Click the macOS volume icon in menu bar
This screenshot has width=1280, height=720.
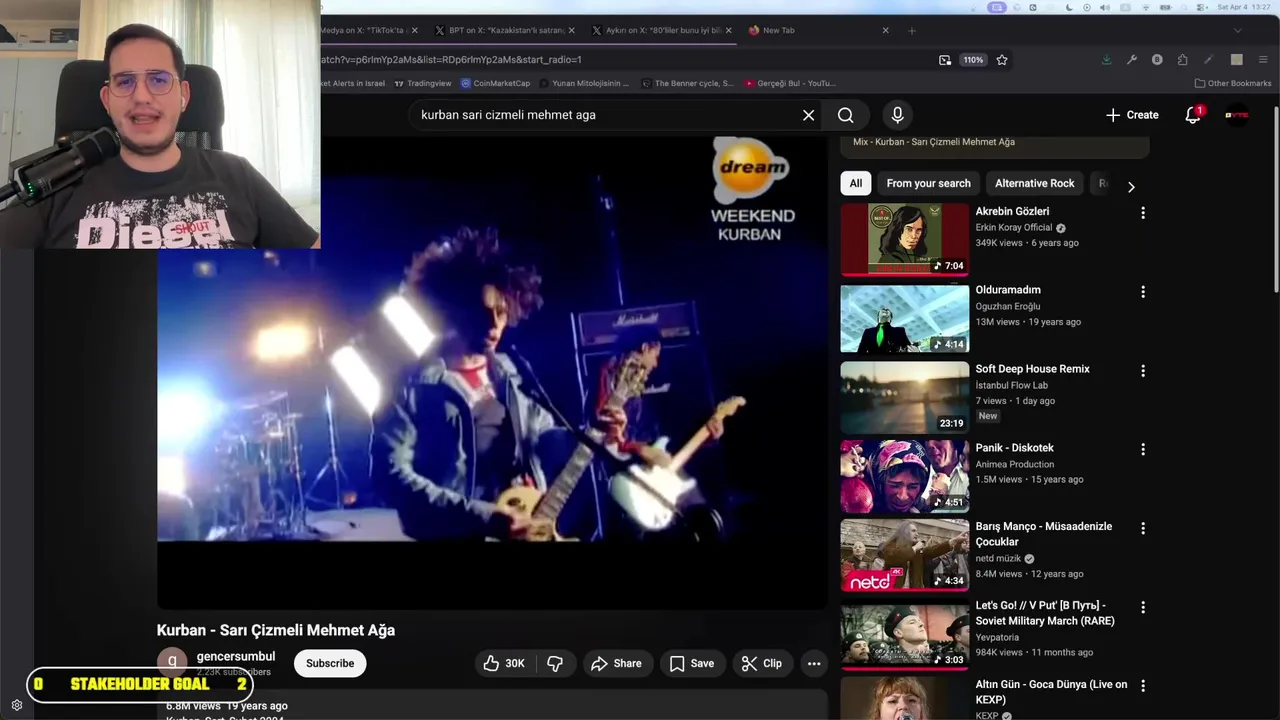coord(1104,7)
